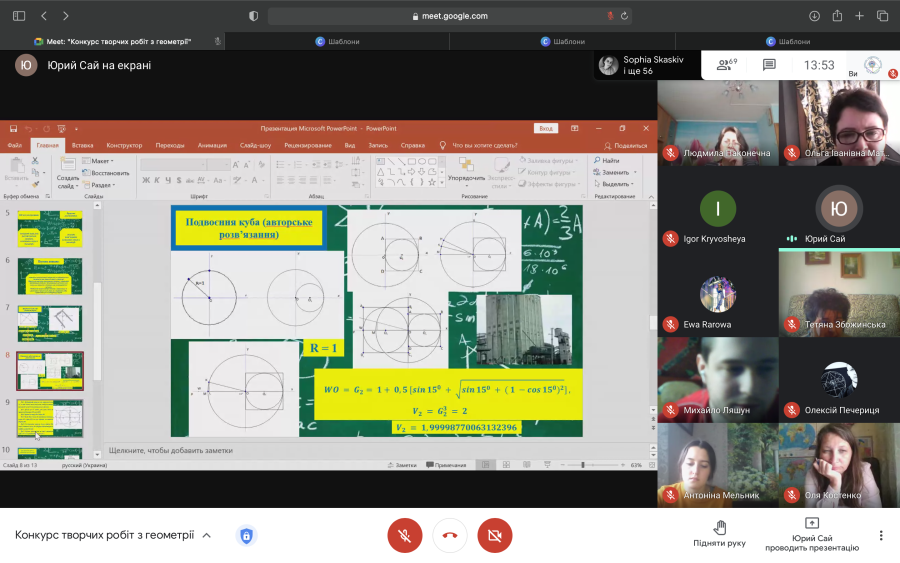Reload the page in browser toolbar
The image size is (900, 563).
click(x=624, y=16)
